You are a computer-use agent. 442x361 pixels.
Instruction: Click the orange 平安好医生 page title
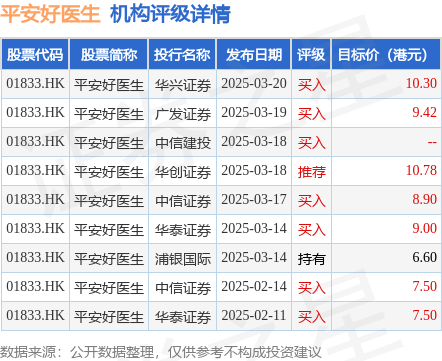[50, 14]
